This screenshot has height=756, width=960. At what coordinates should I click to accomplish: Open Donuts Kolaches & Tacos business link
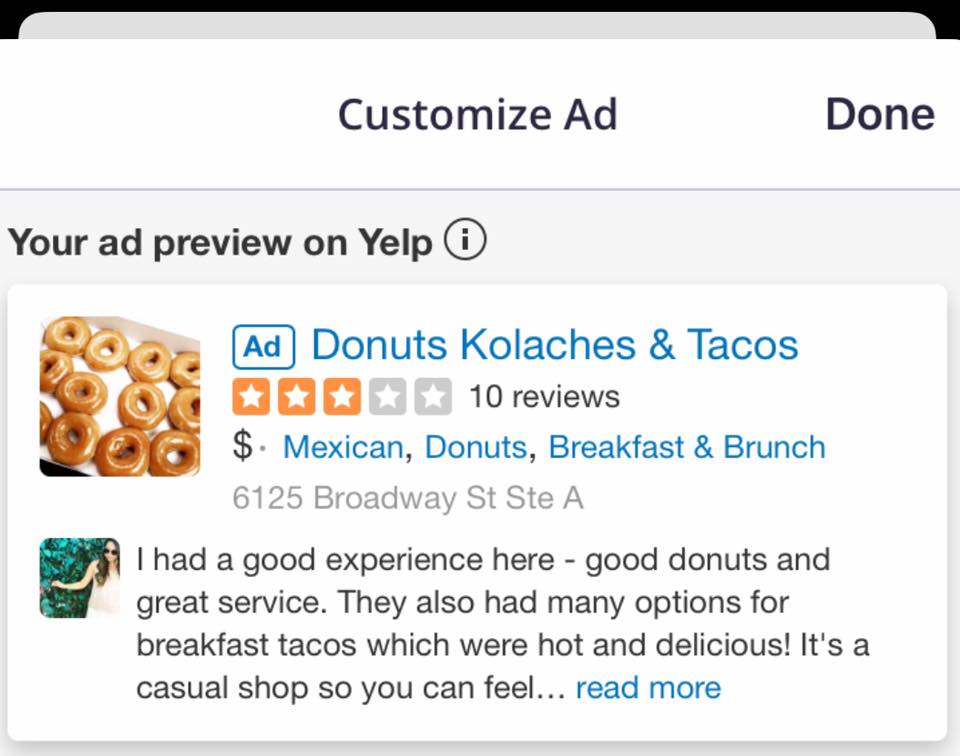click(555, 345)
